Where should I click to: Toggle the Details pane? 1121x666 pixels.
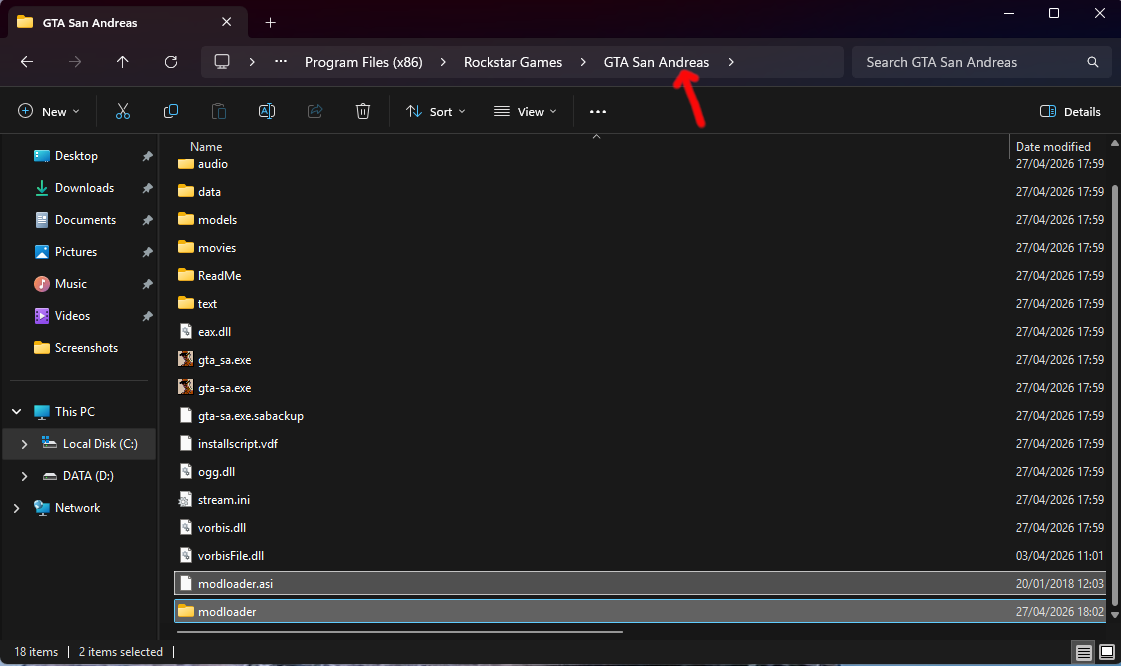tap(1070, 111)
